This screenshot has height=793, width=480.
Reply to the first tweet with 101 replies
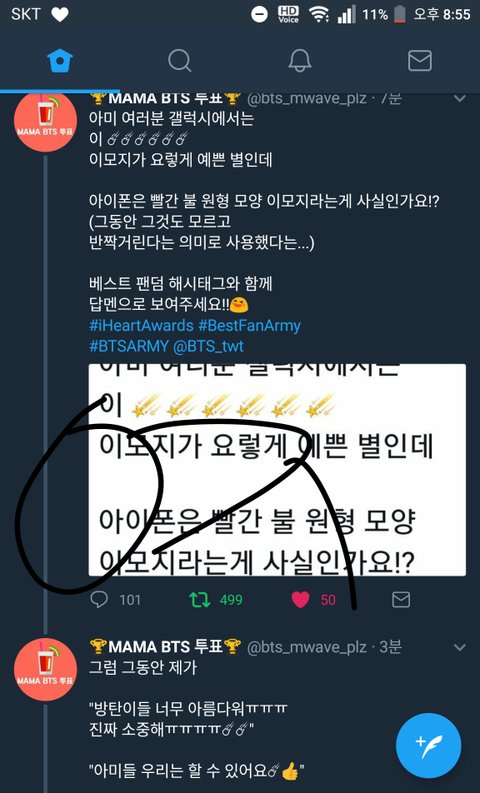pos(99,600)
